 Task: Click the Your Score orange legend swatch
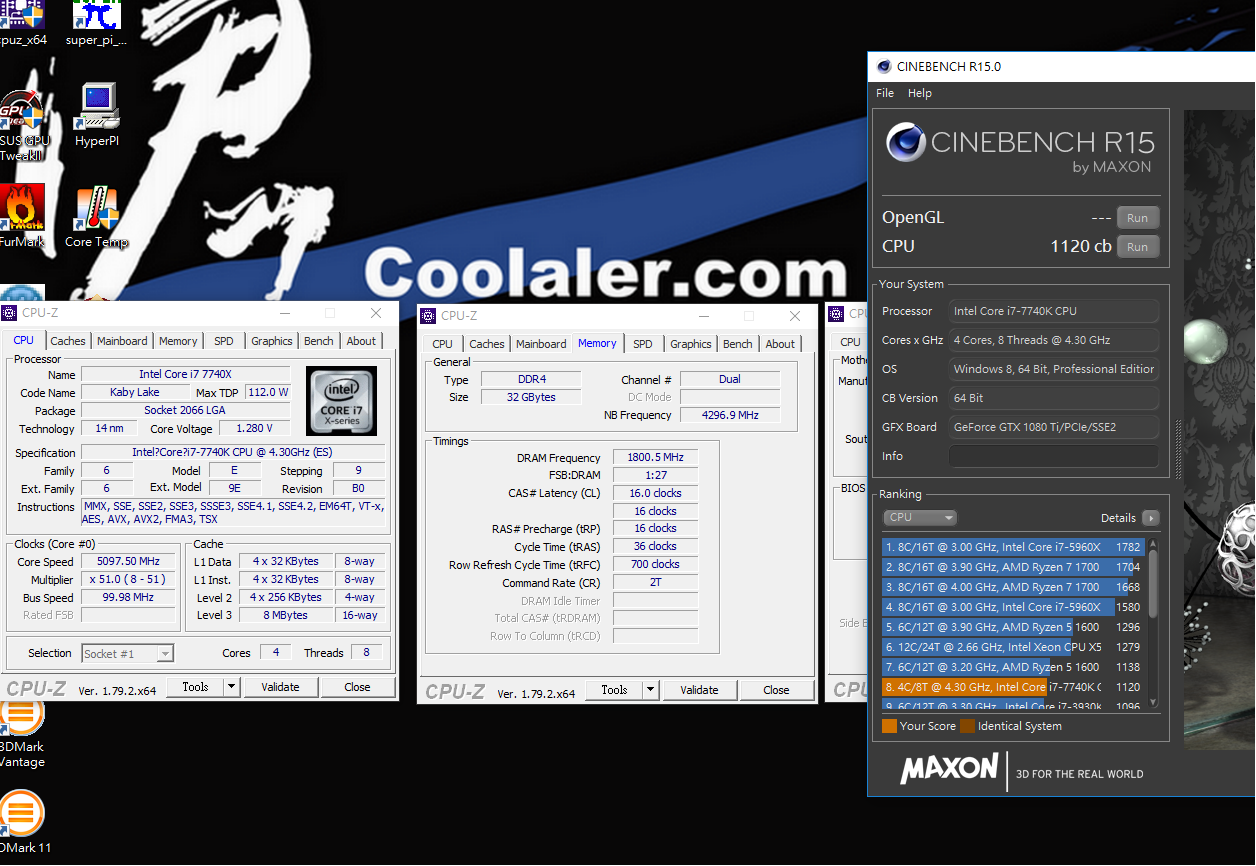tap(889, 726)
